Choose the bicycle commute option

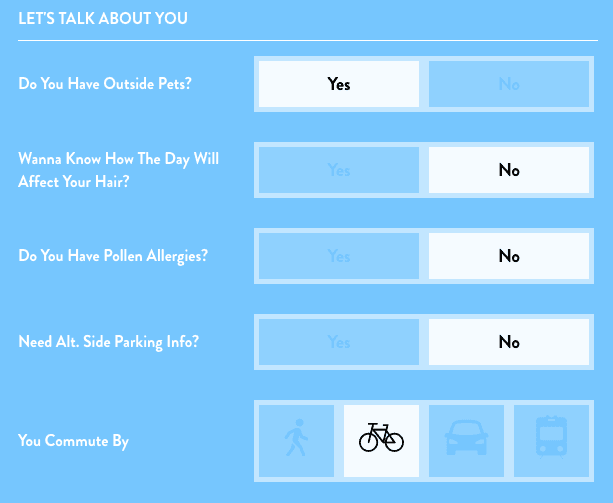pyautogui.click(x=381, y=440)
